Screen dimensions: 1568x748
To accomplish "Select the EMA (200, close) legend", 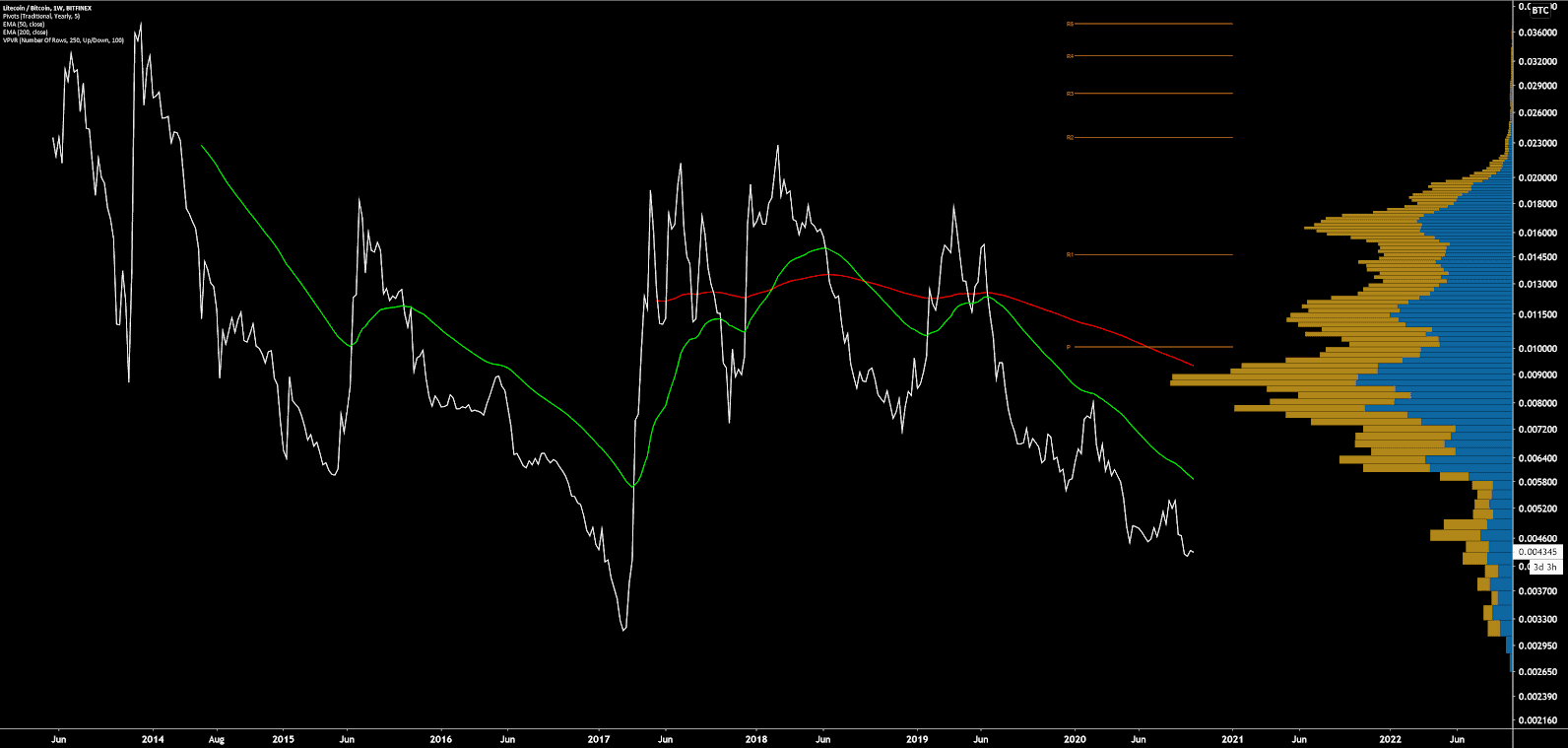I will click(26, 33).
